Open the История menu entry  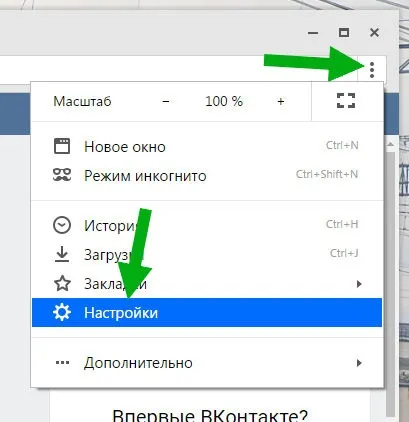coord(207,225)
